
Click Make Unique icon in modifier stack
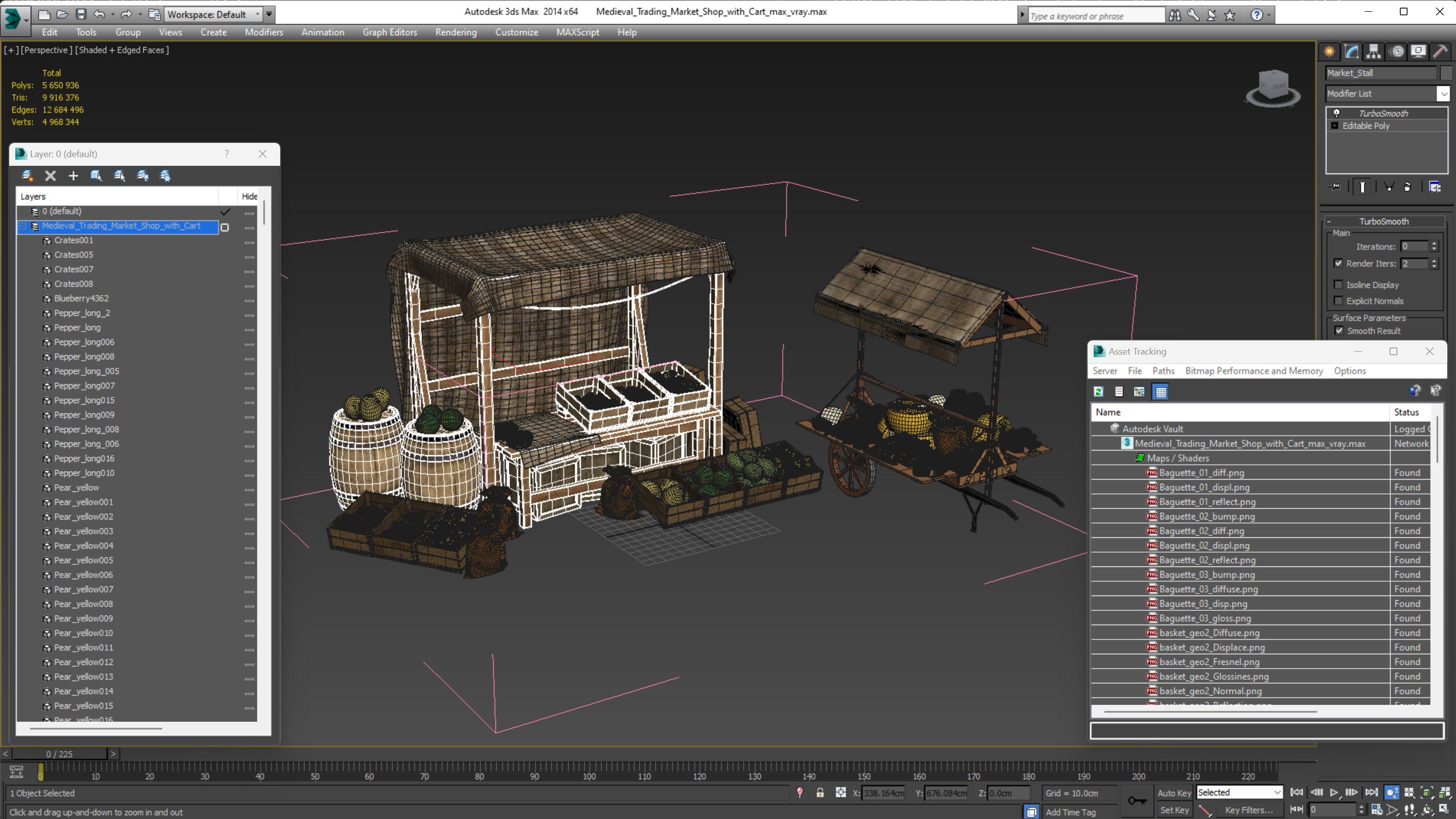coord(1389,187)
